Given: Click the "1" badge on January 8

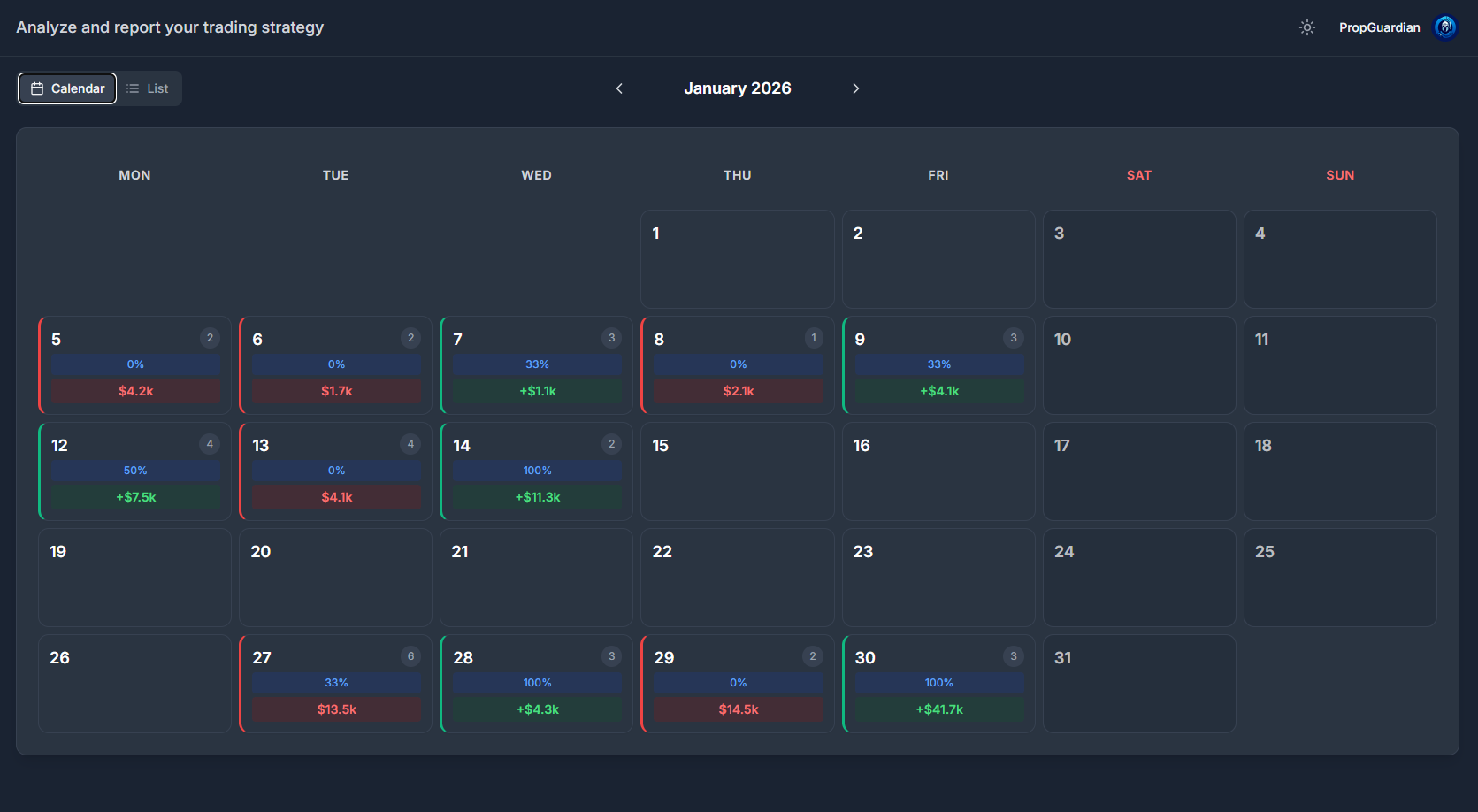Looking at the screenshot, I should click(x=813, y=338).
